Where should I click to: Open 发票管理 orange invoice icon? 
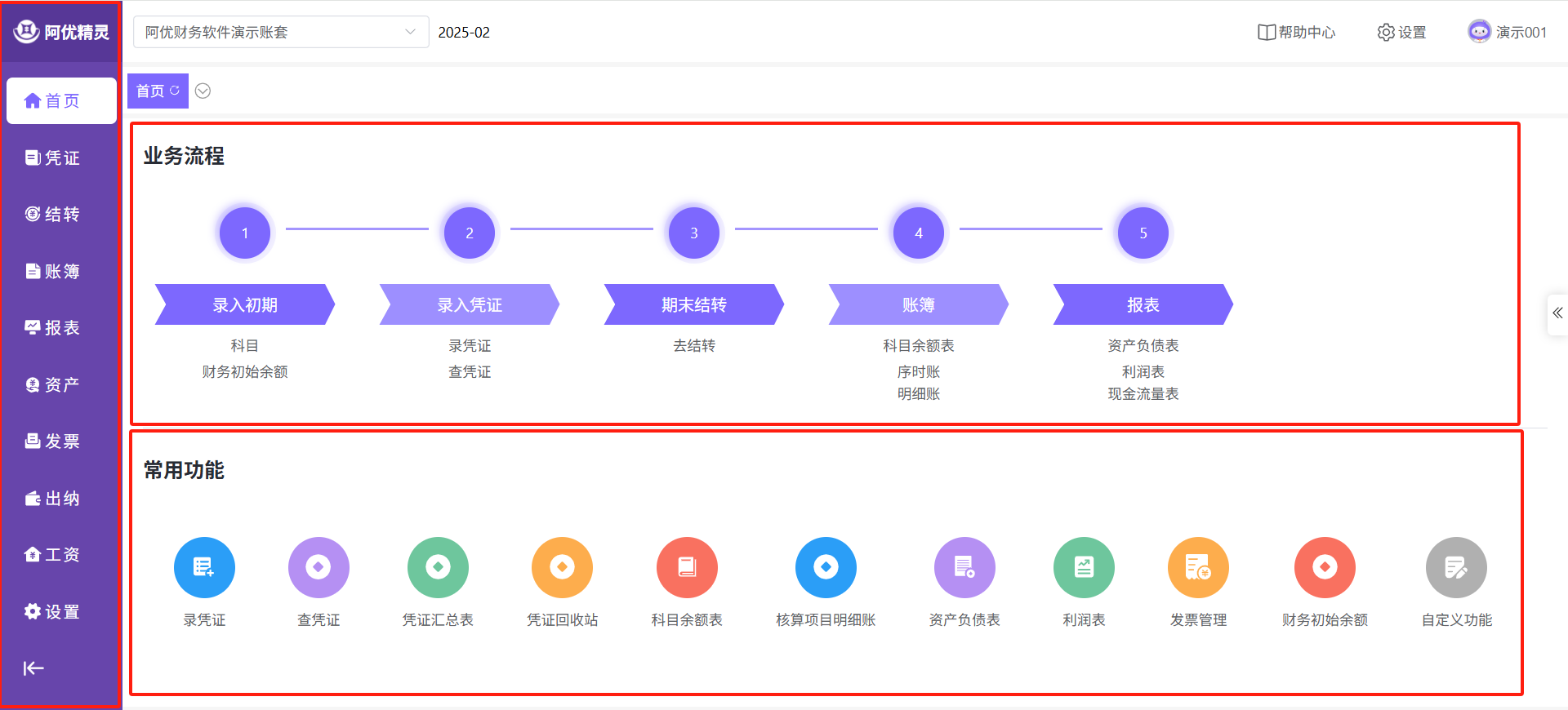[x=1198, y=567]
